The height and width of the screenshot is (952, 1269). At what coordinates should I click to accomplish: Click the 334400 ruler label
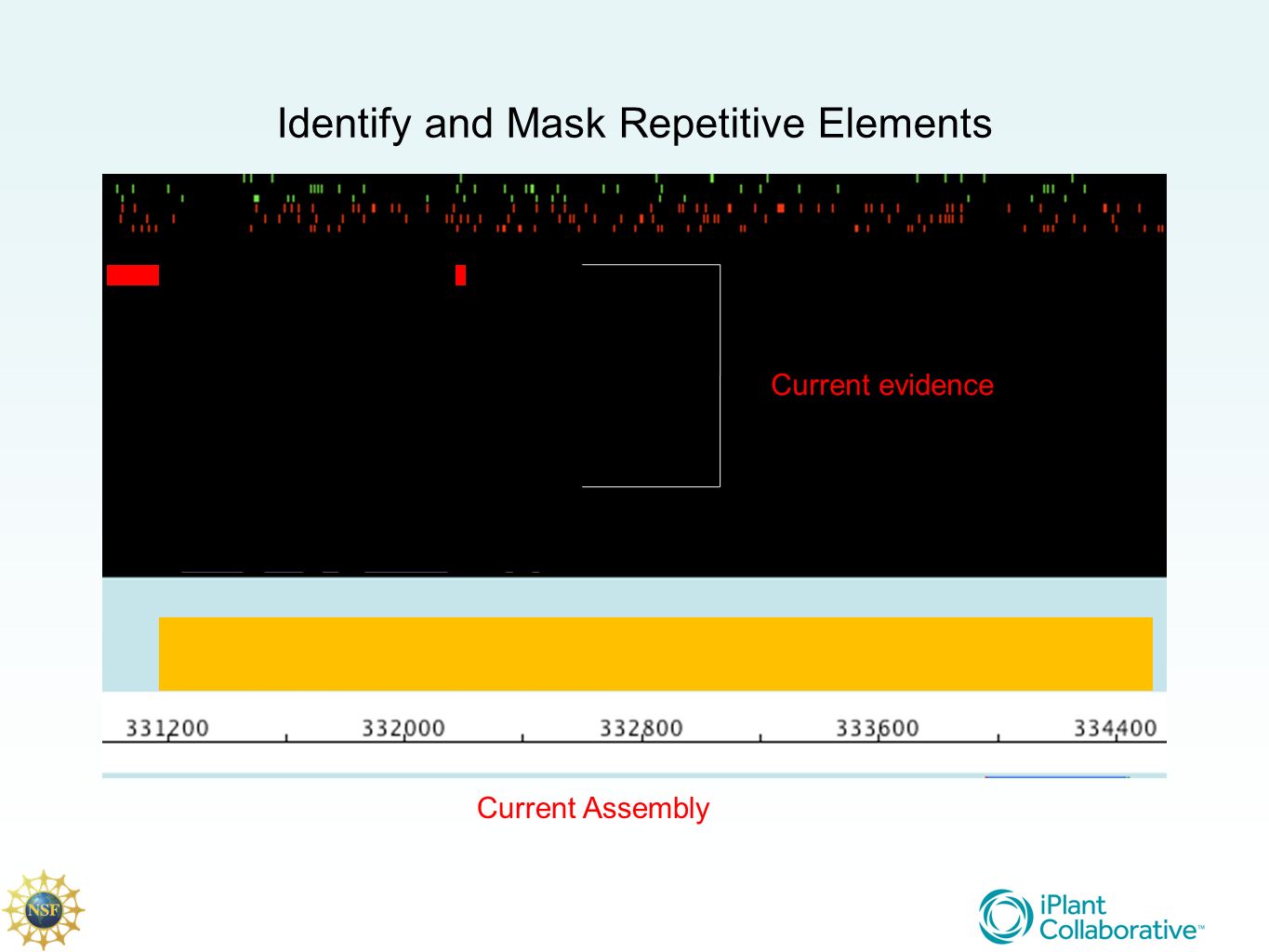[x=1116, y=728]
